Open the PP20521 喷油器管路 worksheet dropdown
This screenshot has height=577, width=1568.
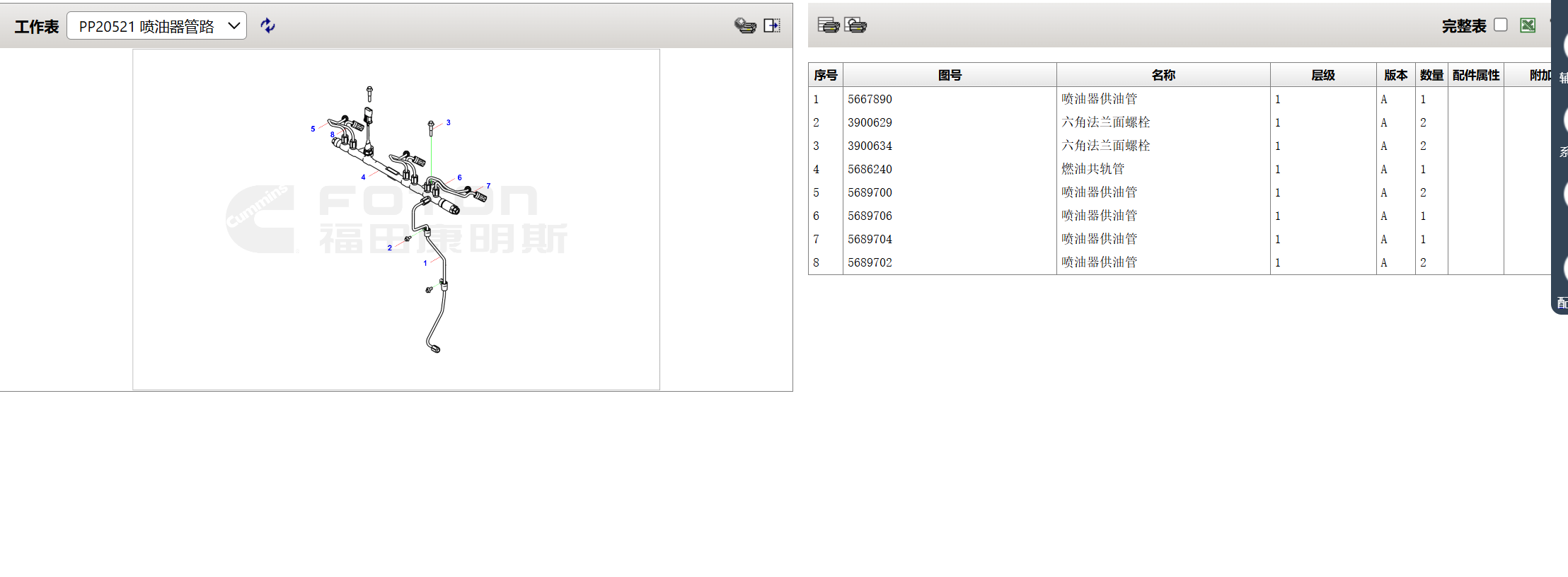tap(156, 26)
